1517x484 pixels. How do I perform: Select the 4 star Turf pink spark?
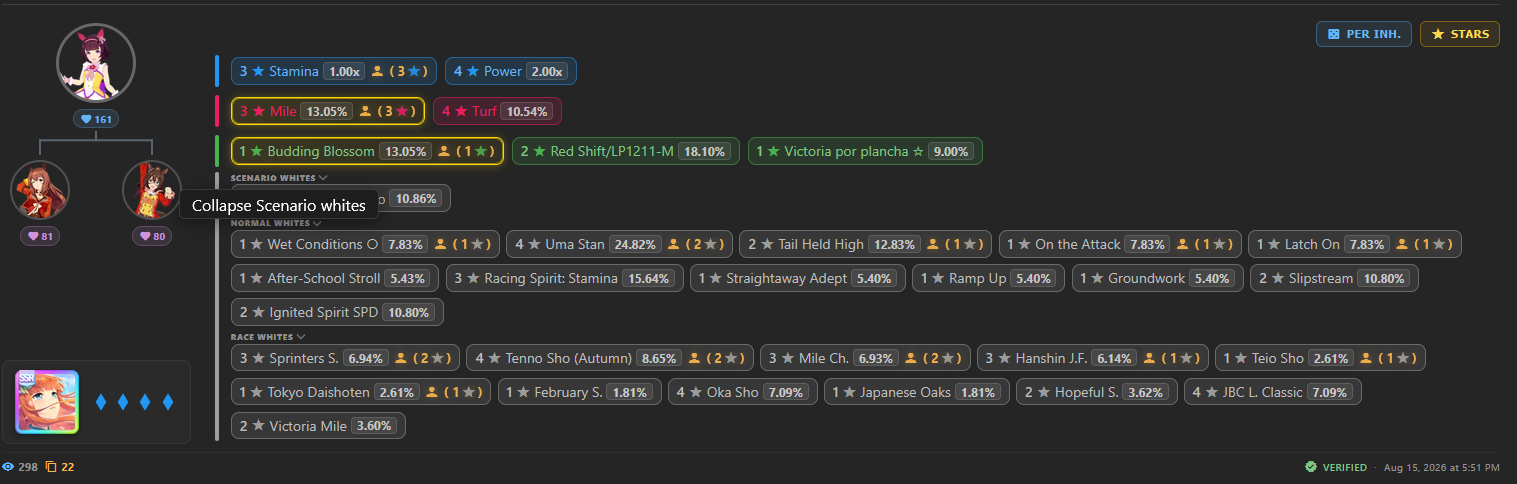click(498, 111)
